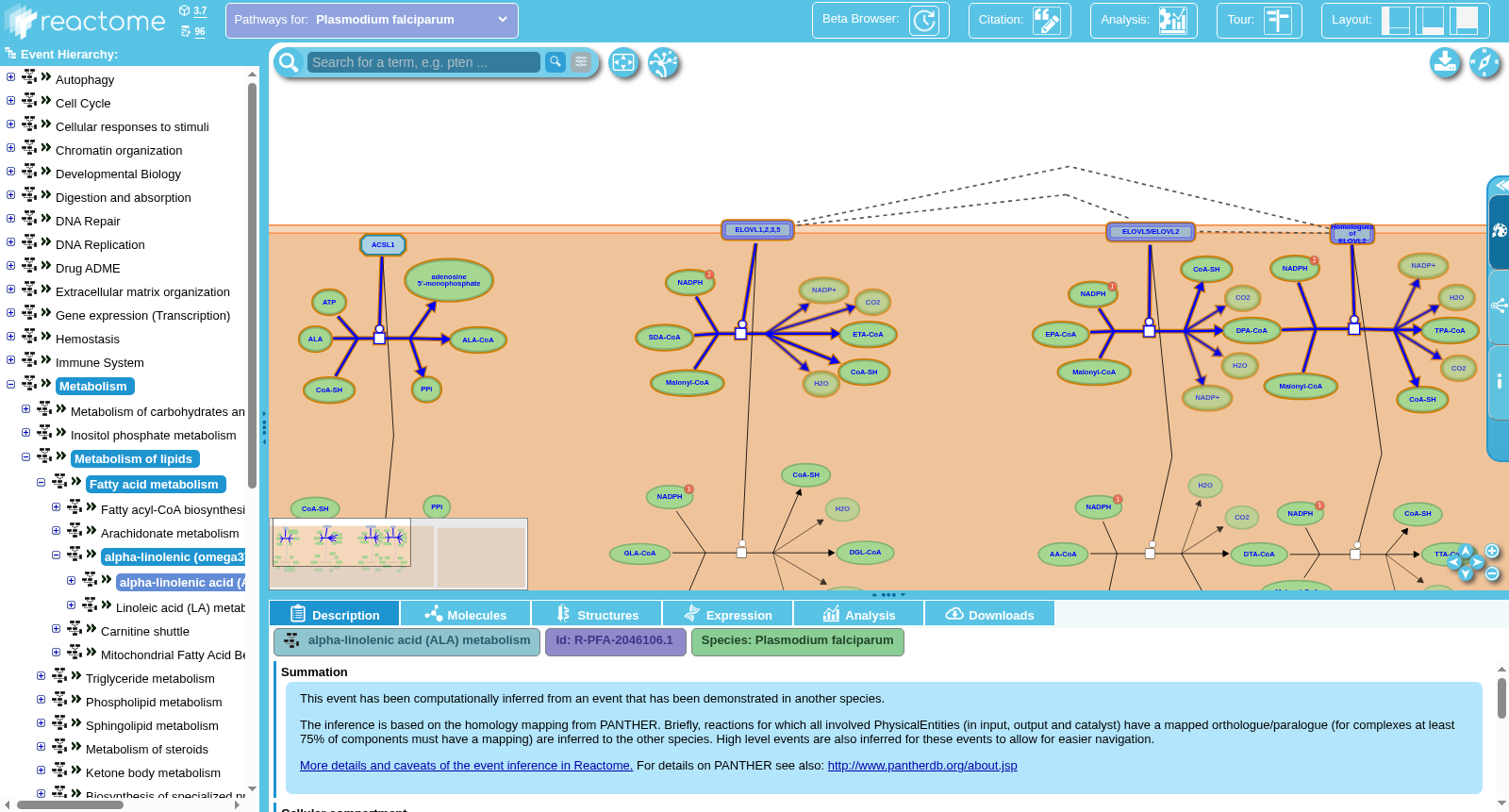Click the Id R-PFA-2046106.1 badge
Viewport: 1509px width, 812px height.
(615, 640)
